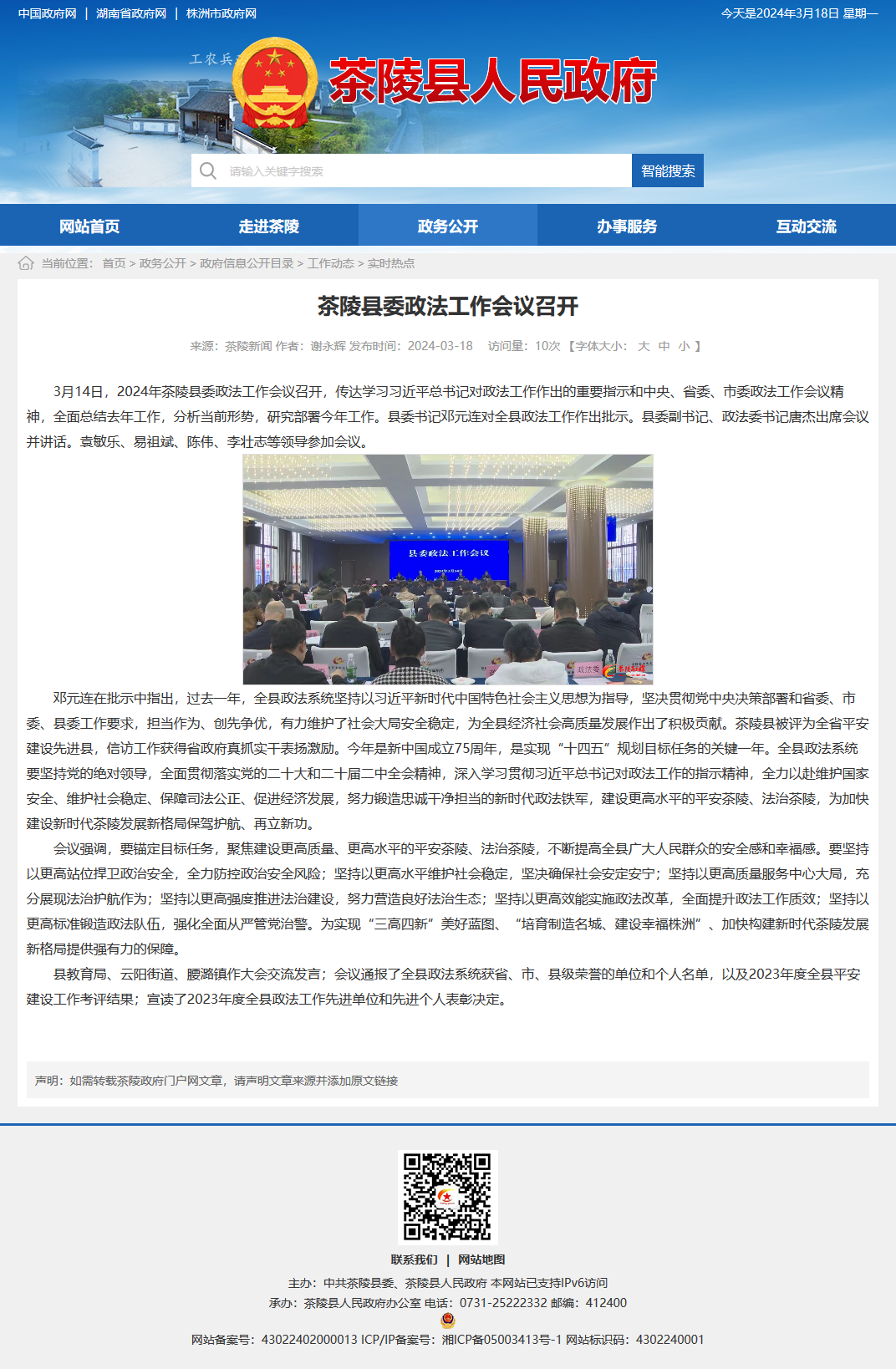Set font size to 大
This screenshot has width=896, height=1369.
tap(644, 346)
